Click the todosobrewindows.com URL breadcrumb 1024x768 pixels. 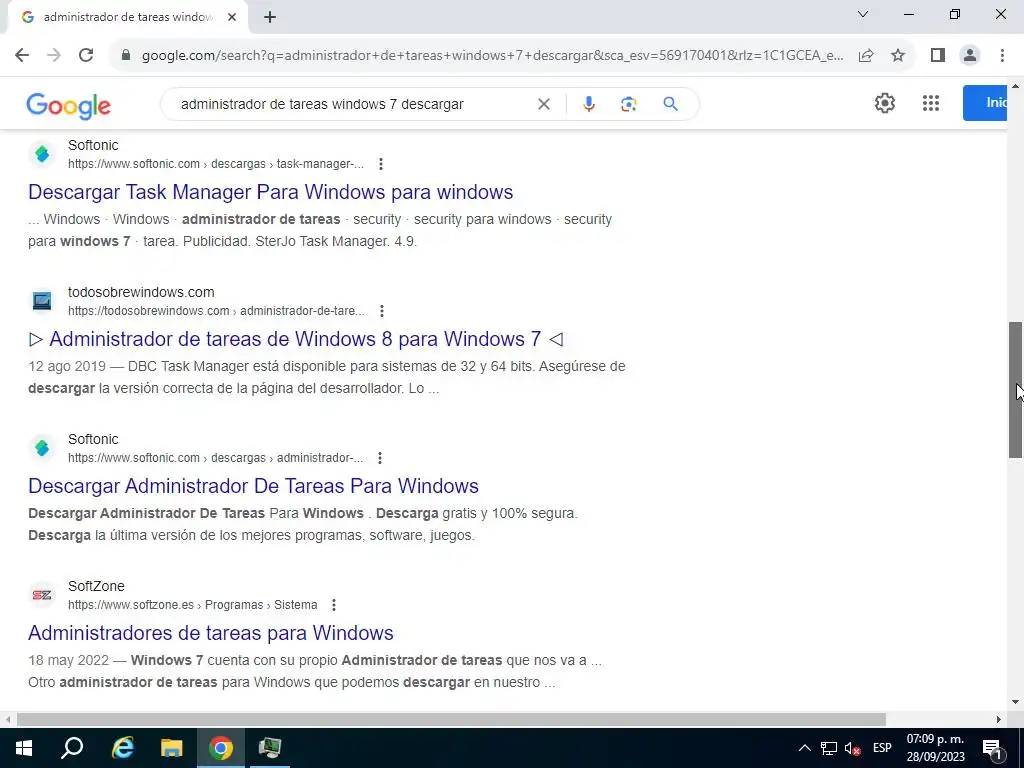(x=216, y=311)
